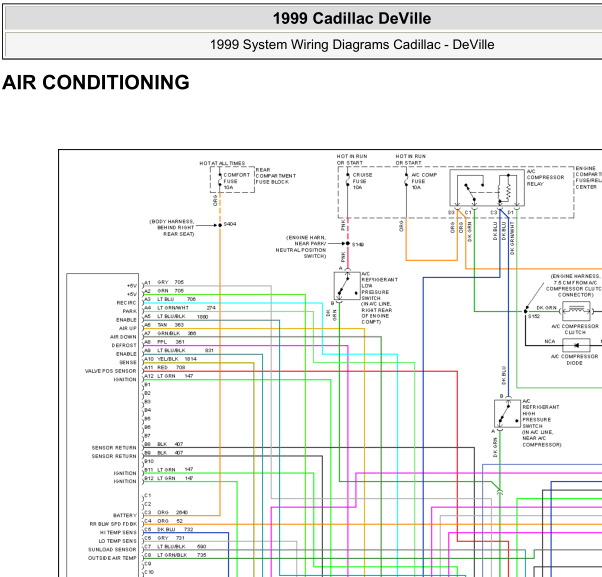Viewport: 602px width, 577px height.
Task: Click the HI TEMP SENS terminal name
Action: [118, 532]
